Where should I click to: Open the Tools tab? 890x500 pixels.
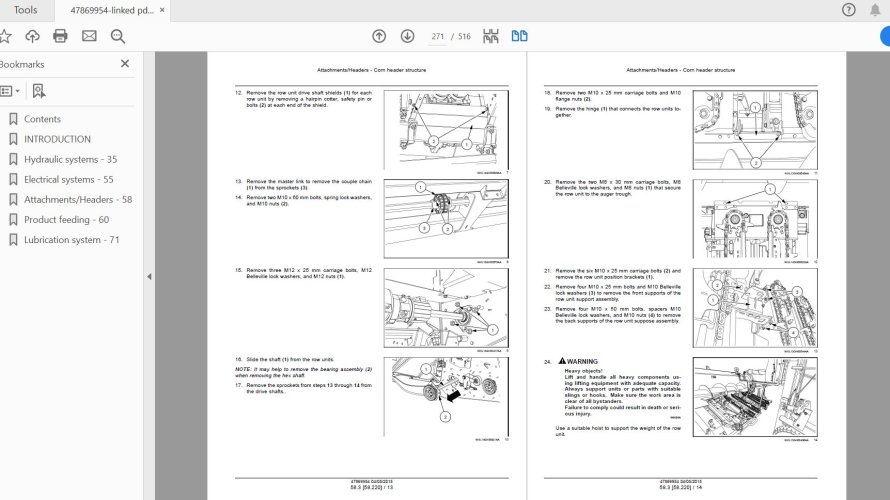26,10
